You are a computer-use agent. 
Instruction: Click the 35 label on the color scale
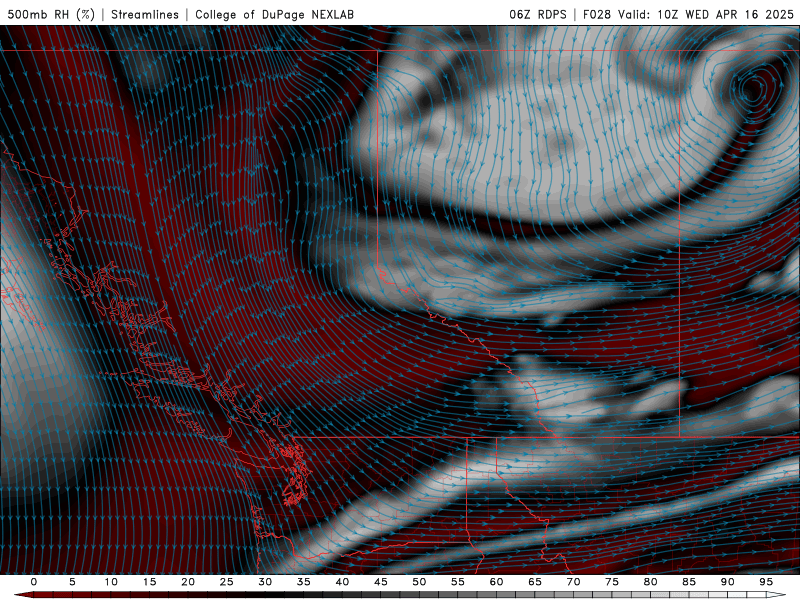303,582
